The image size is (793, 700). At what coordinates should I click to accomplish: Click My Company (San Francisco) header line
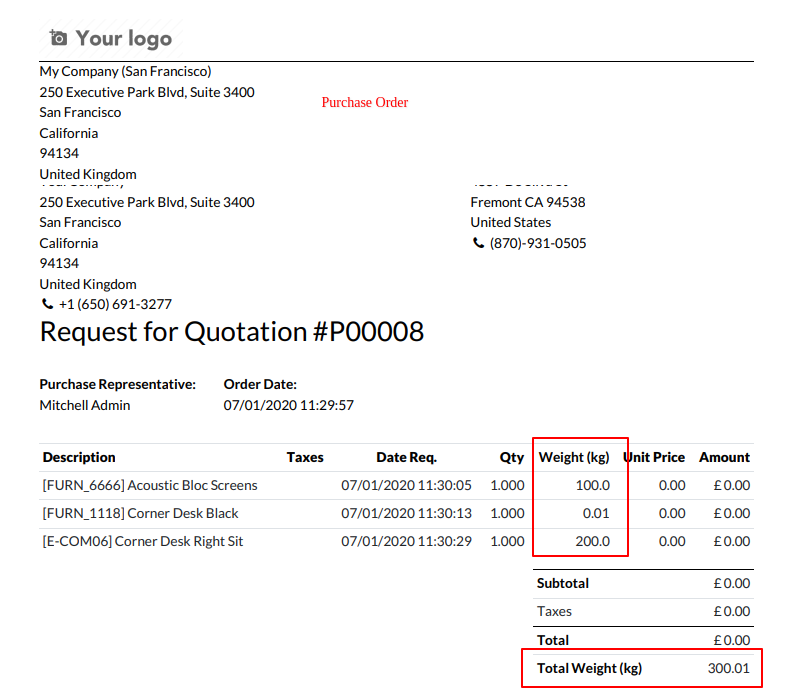click(x=125, y=71)
